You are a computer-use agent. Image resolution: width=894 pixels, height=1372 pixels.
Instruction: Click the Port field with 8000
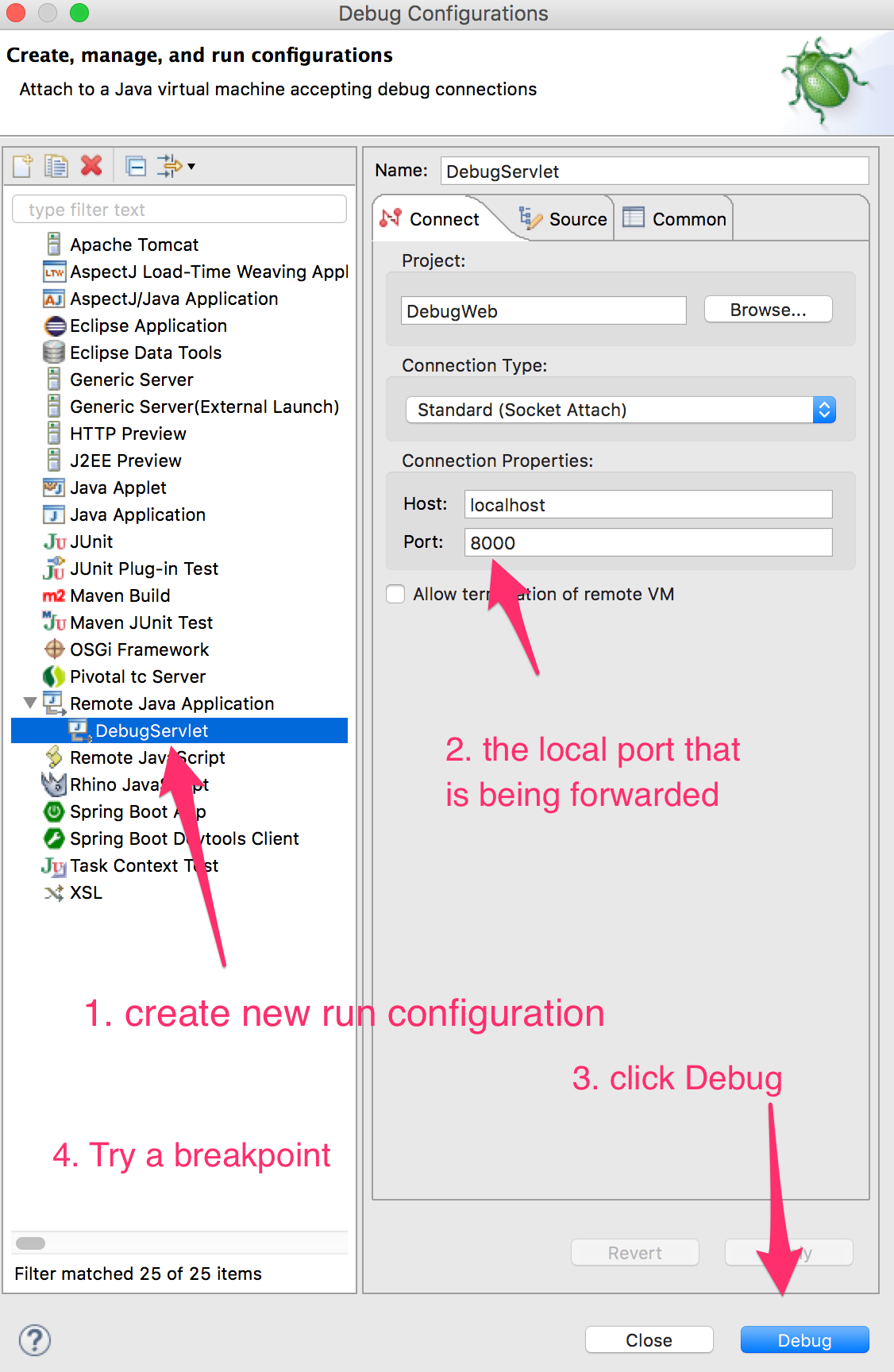[x=649, y=543]
